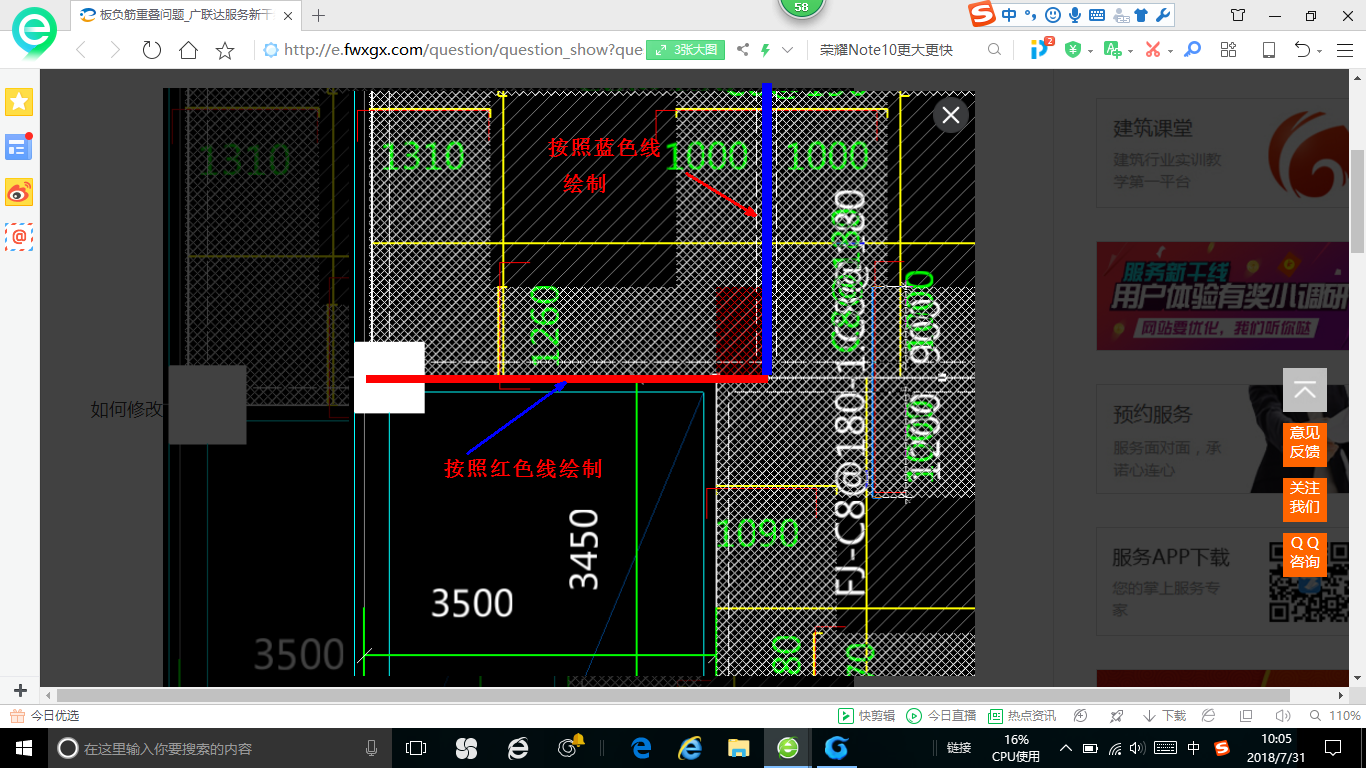The width and height of the screenshot is (1366, 768).
Task: Close the enlarged image overlay
Action: coord(950,115)
